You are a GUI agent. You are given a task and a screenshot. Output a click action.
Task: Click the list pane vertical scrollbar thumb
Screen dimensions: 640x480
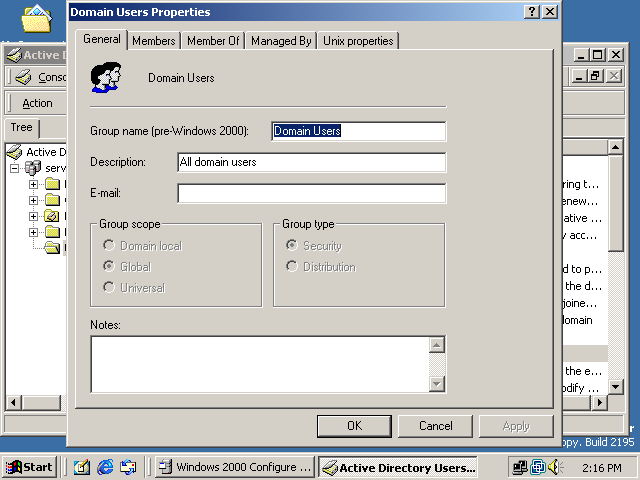tap(616, 203)
